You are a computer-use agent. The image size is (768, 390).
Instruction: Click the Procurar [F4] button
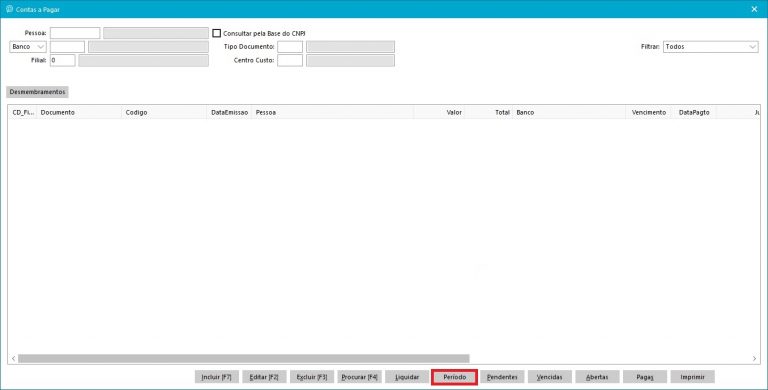(360, 377)
